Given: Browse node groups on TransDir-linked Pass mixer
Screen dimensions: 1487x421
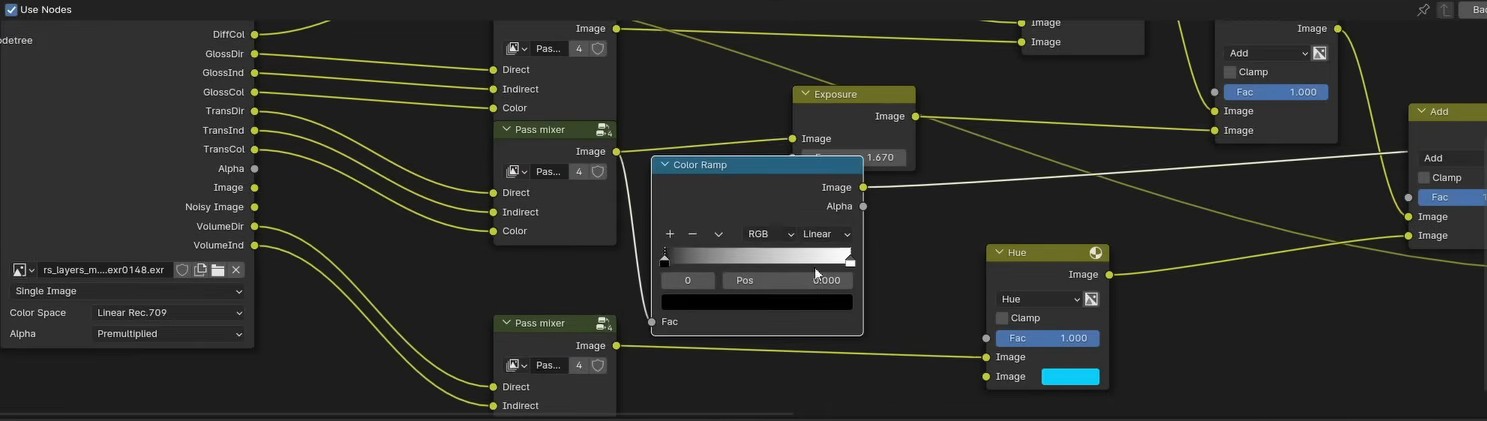Looking at the screenshot, I should coord(517,172).
